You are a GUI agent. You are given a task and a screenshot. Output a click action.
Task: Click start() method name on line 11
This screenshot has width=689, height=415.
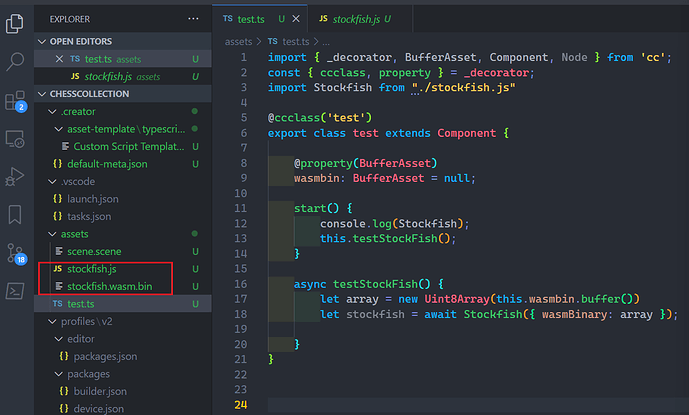tap(310, 208)
